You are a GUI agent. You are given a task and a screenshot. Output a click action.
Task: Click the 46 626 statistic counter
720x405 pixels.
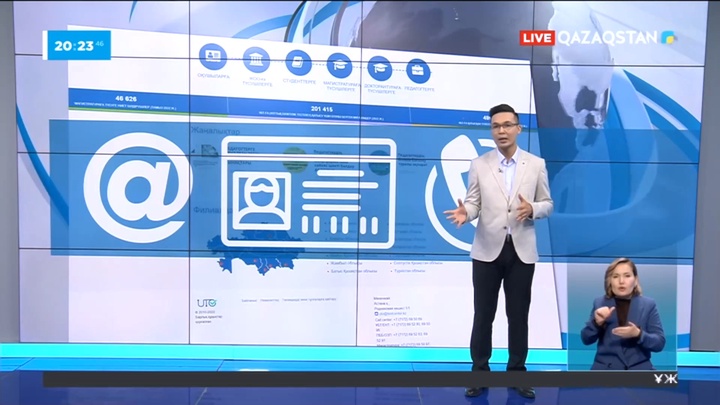tap(126, 98)
